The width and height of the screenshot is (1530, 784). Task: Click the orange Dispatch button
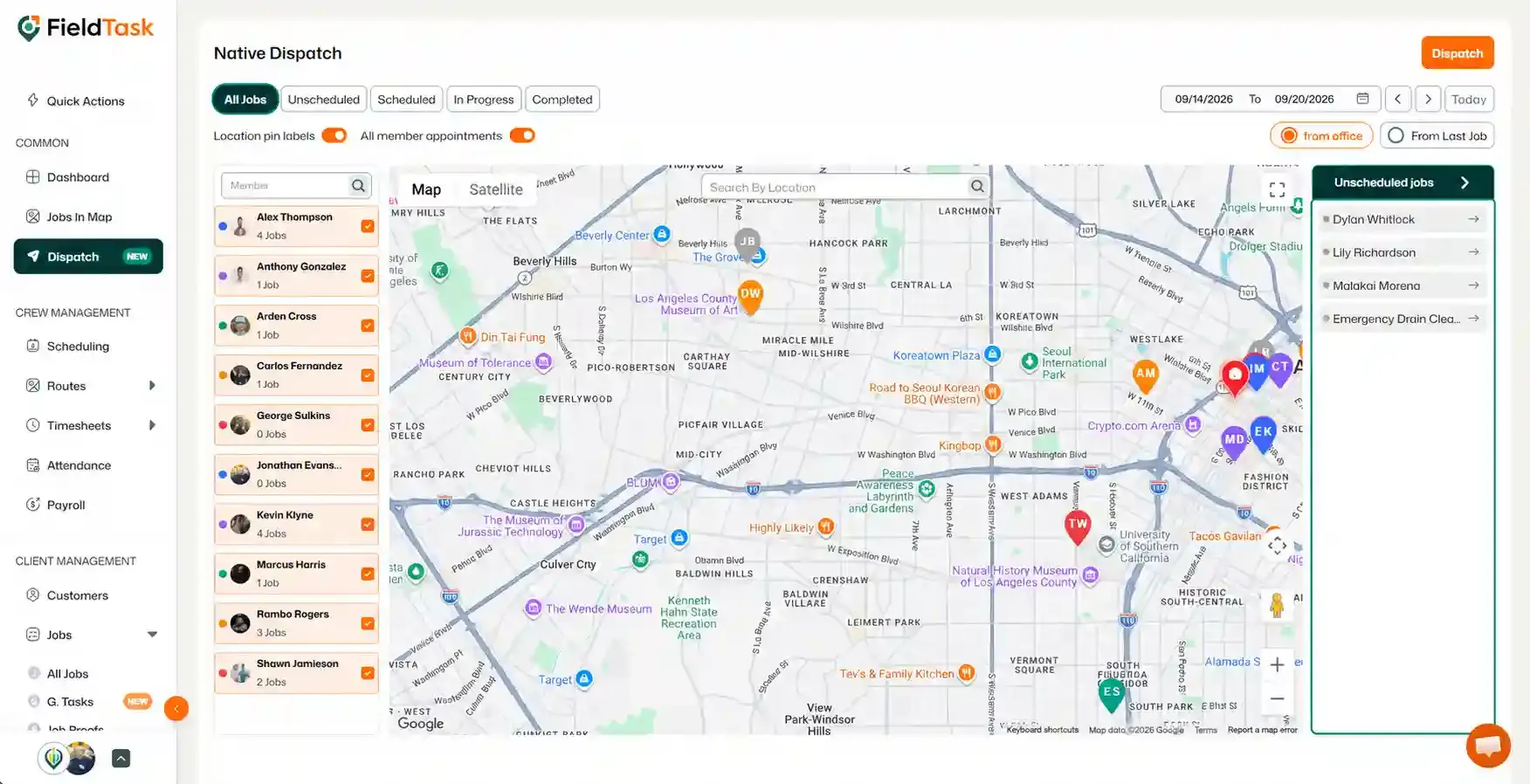[1458, 52]
